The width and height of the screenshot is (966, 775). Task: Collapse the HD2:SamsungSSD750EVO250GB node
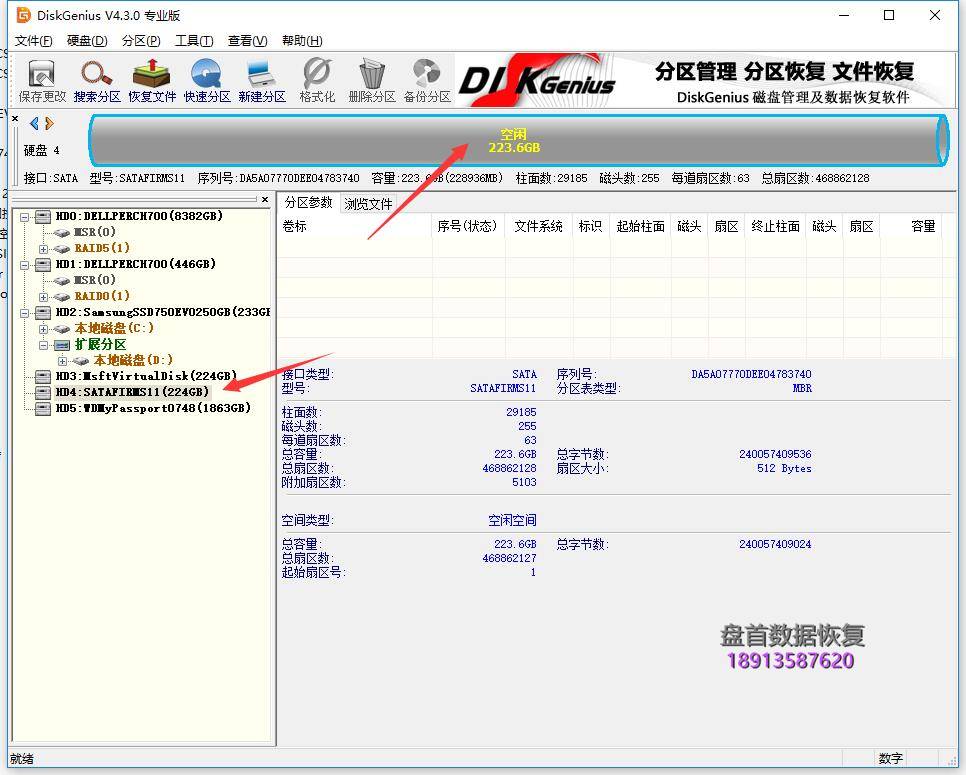tap(22, 311)
